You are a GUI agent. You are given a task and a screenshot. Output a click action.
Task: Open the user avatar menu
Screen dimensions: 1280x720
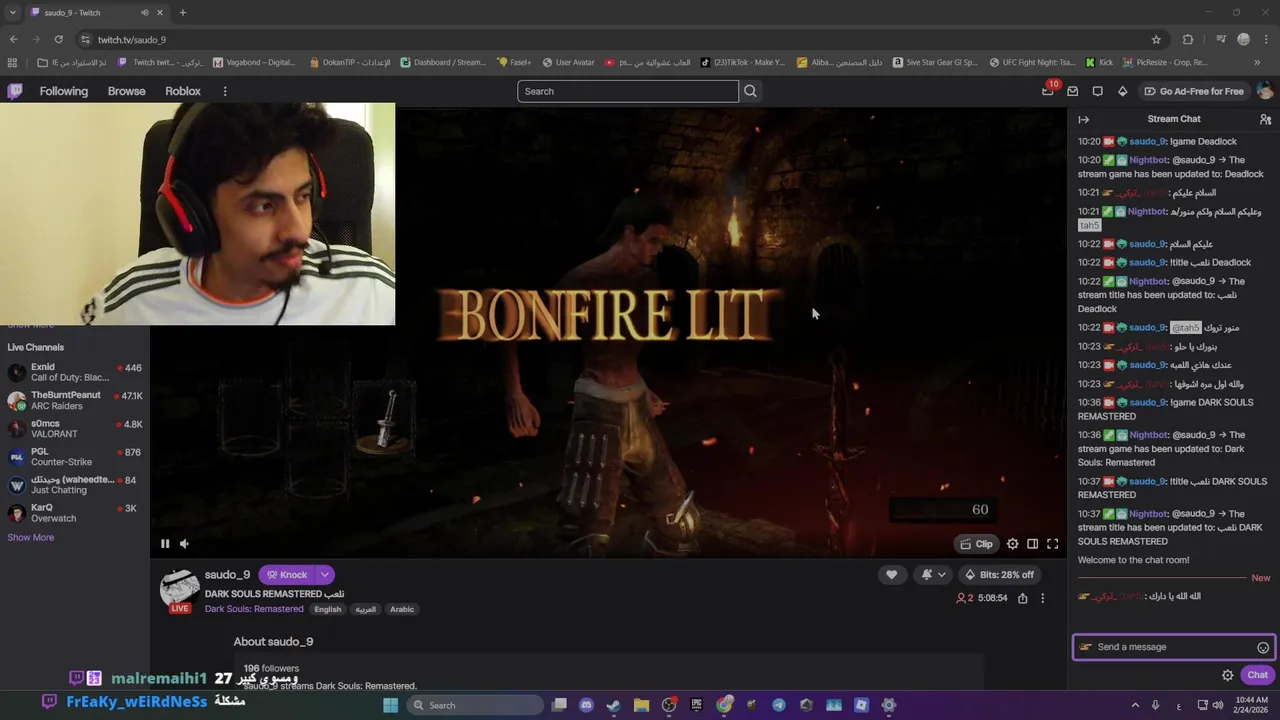[x=1265, y=91]
